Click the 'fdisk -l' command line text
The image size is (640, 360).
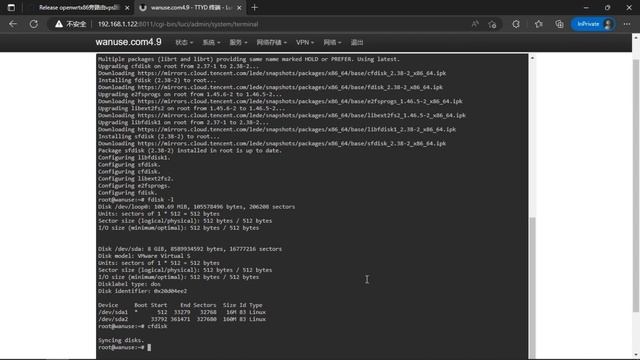tap(160, 200)
